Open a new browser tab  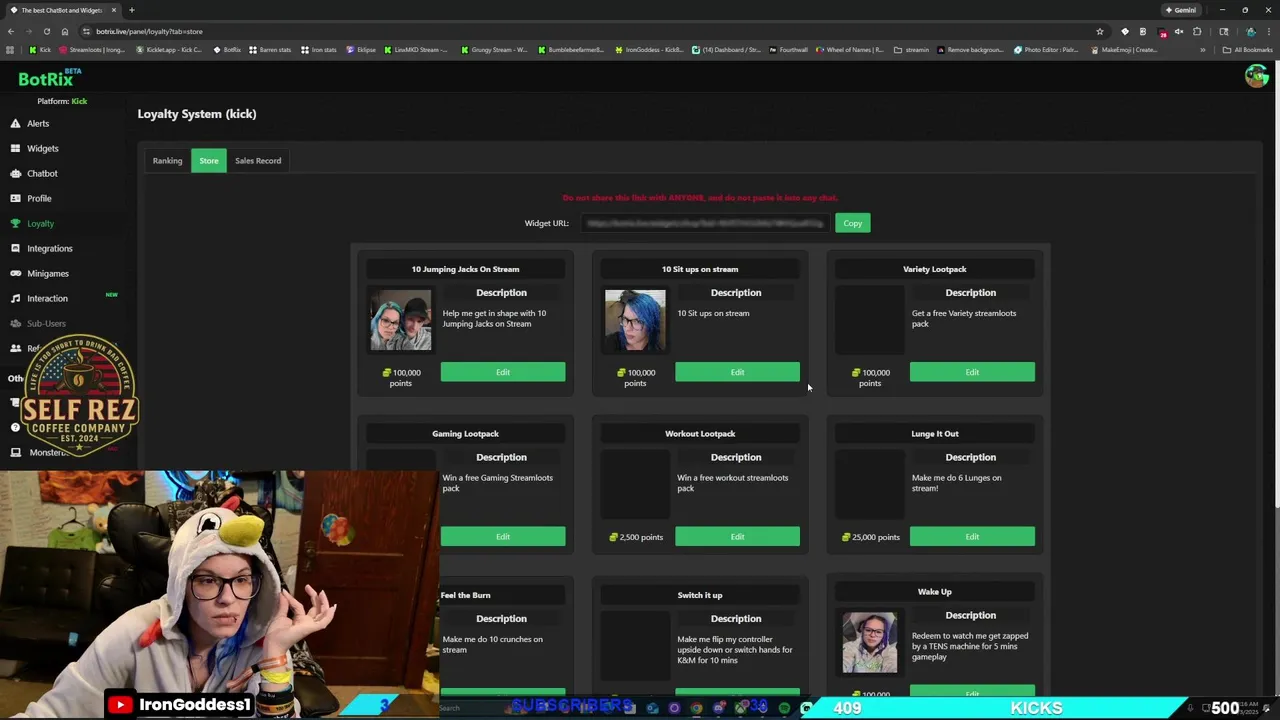131,10
